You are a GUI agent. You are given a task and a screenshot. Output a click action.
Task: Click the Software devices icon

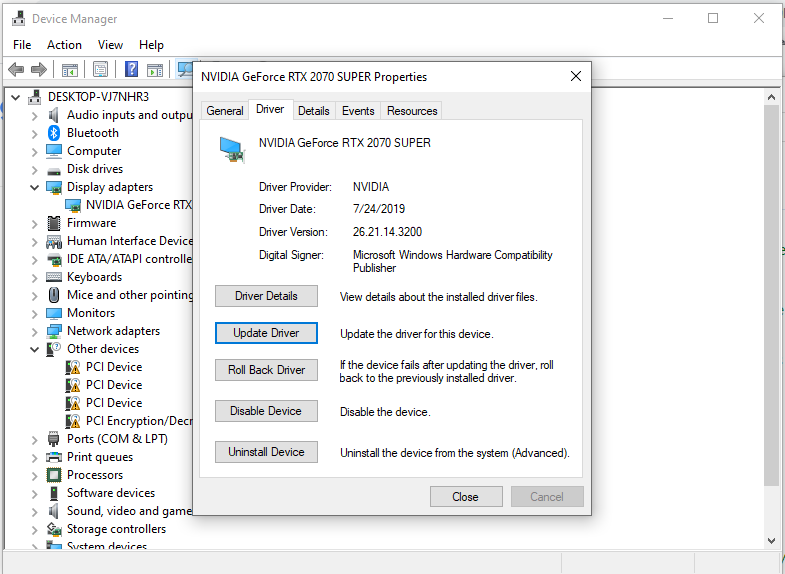tap(54, 493)
